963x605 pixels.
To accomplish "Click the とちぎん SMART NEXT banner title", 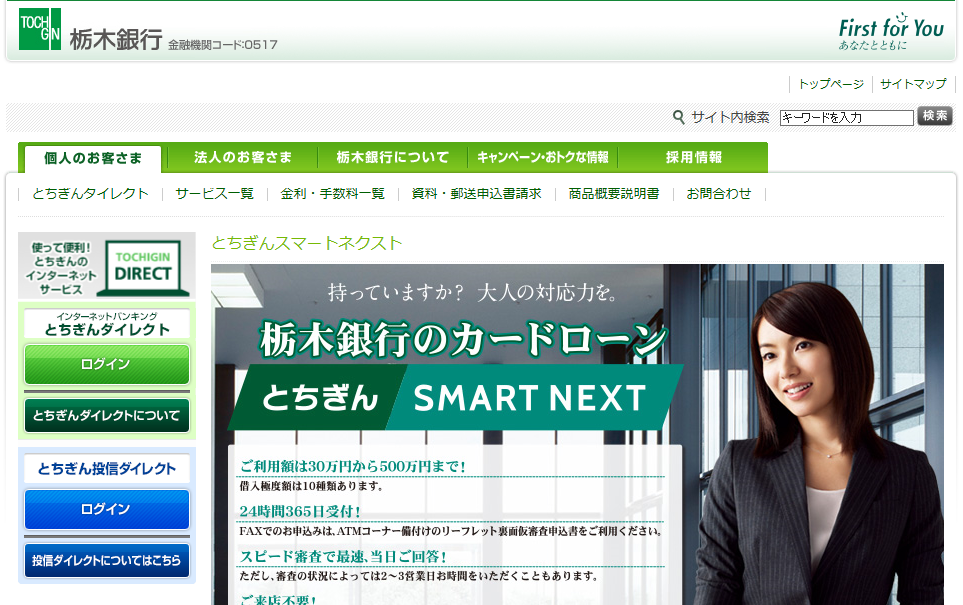I will click(455, 397).
